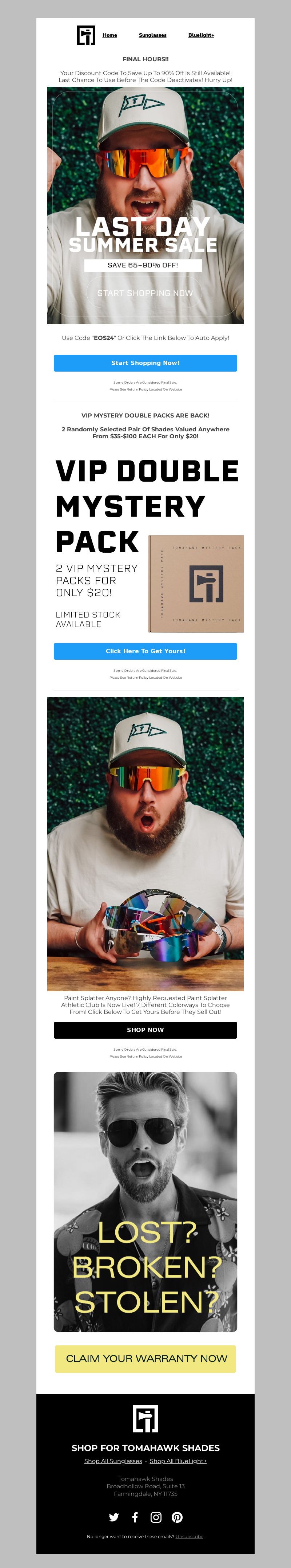The image size is (291, 1568).
Task: Open the Home navigation link
Action: click(x=110, y=35)
